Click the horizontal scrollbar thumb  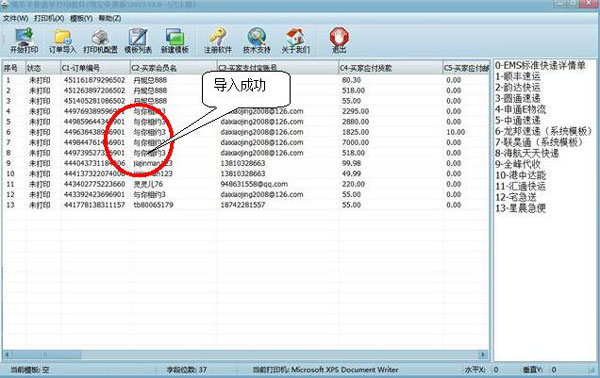pyautogui.click(x=46, y=355)
